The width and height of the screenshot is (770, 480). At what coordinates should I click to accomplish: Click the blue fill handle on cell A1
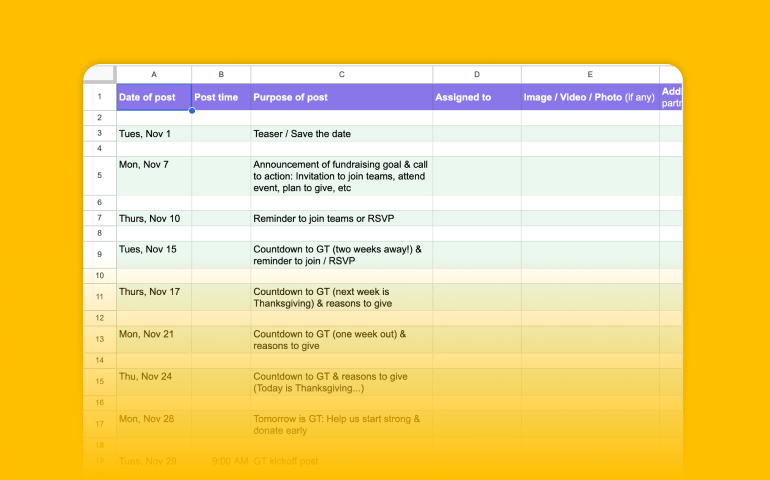tap(192, 111)
